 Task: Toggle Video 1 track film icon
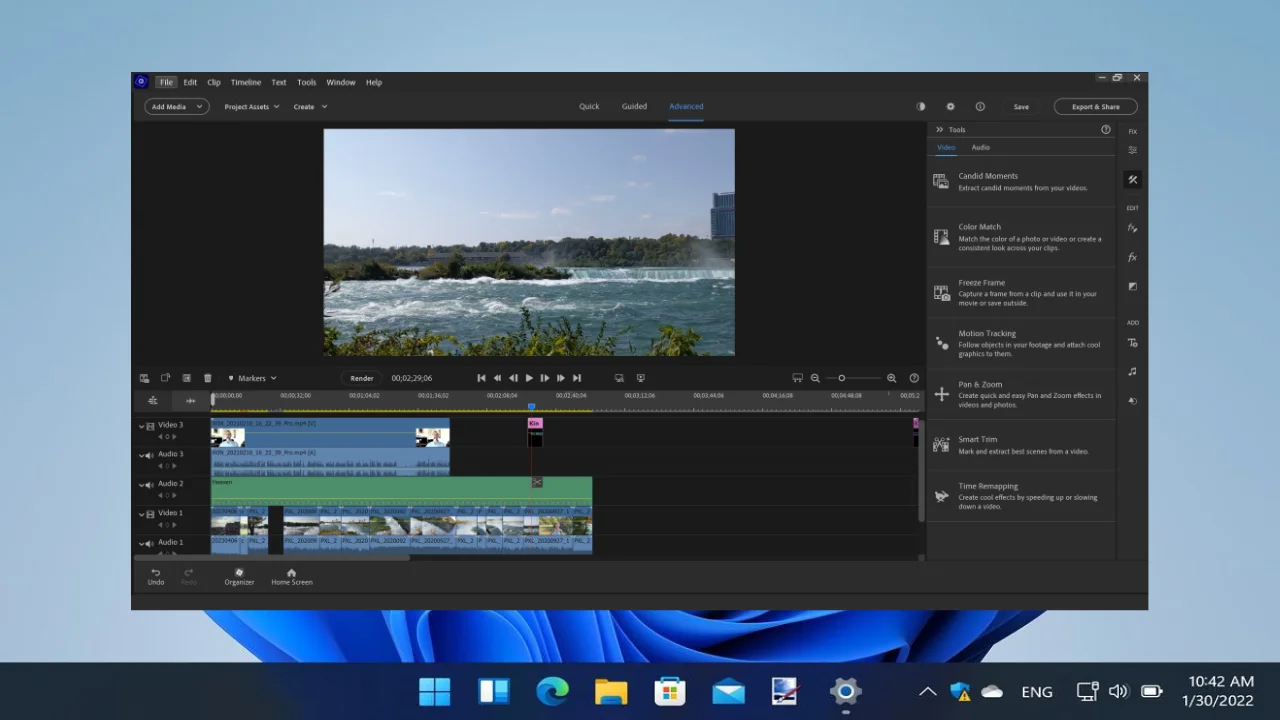click(x=151, y=513)
